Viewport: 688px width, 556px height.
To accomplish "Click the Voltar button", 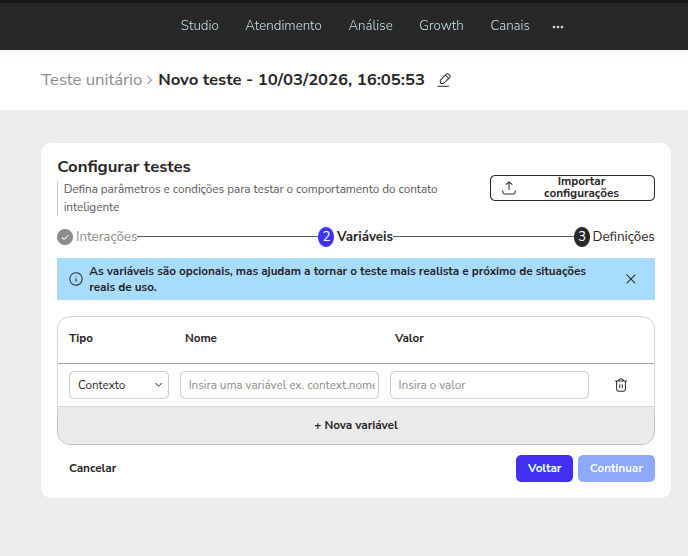I will point(544,468).
